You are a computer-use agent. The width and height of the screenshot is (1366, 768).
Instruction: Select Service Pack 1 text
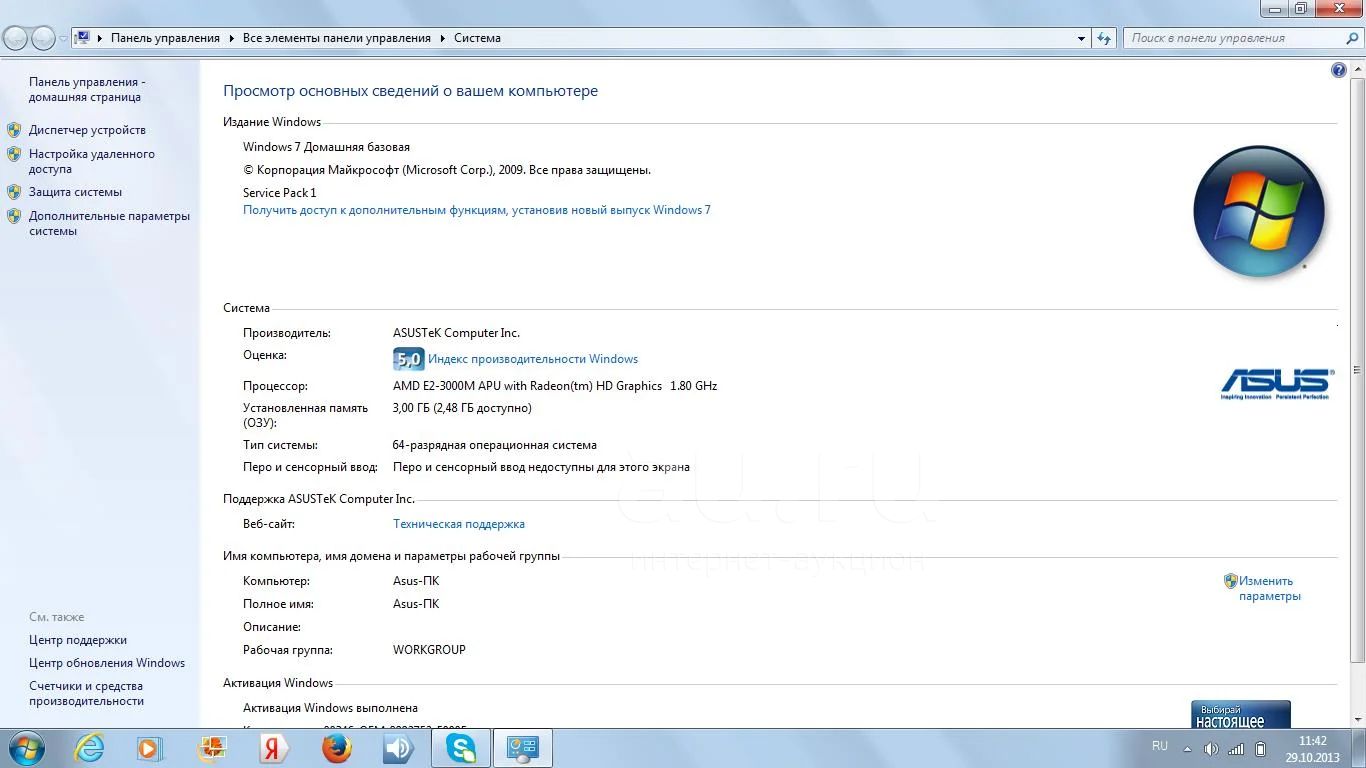(x=279, y=193)
